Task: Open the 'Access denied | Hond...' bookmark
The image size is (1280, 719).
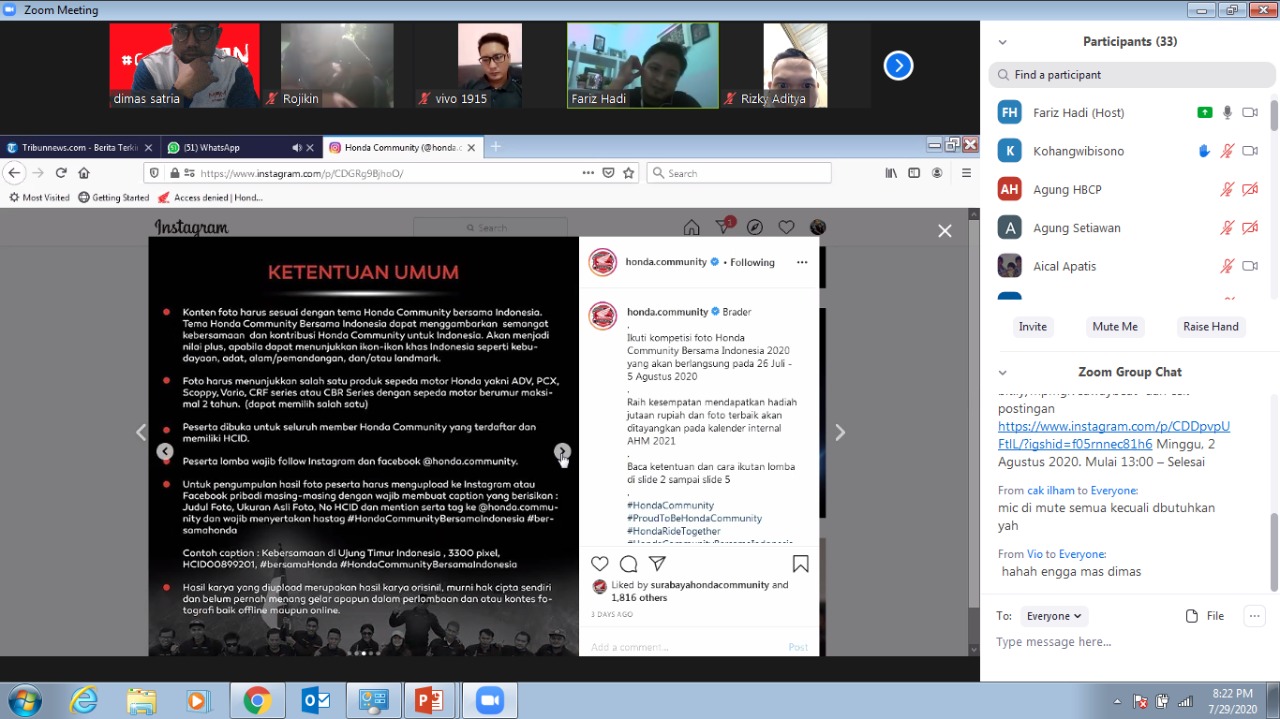Action: click(x=210, y=198)
